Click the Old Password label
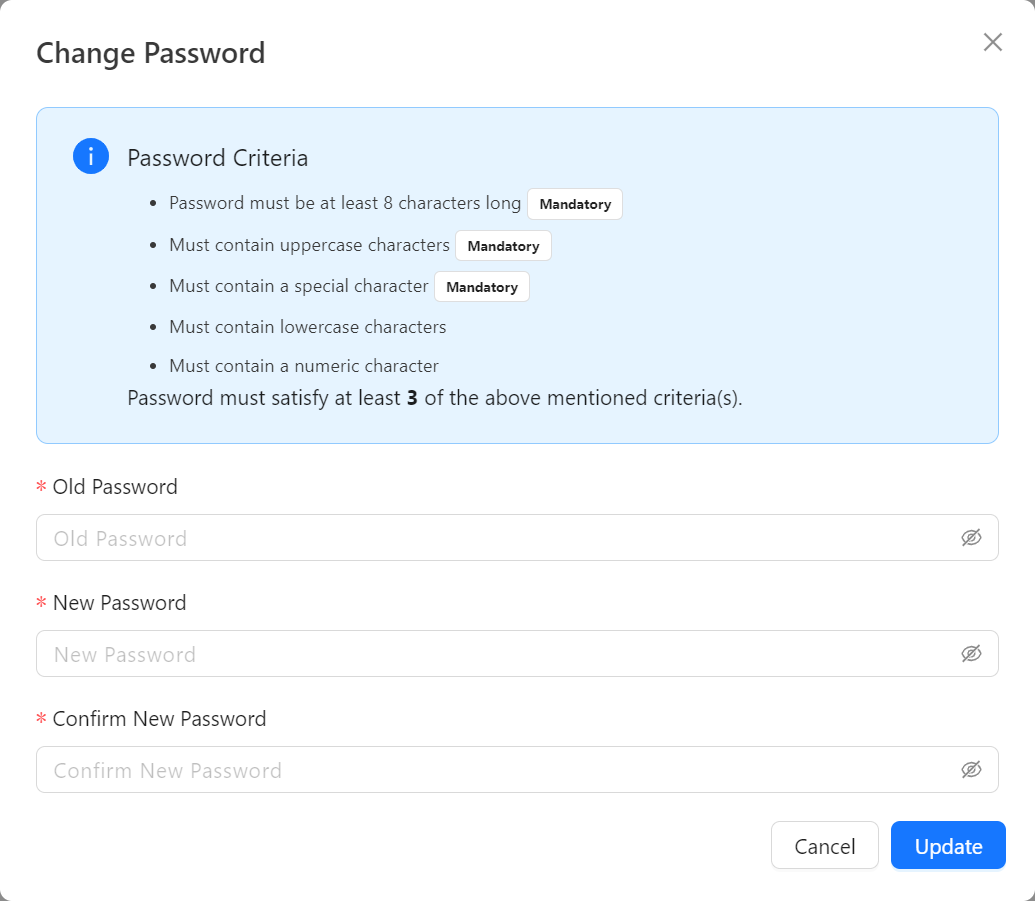The height and width of the screenshot is (901, 1035). tap(115, 487)
